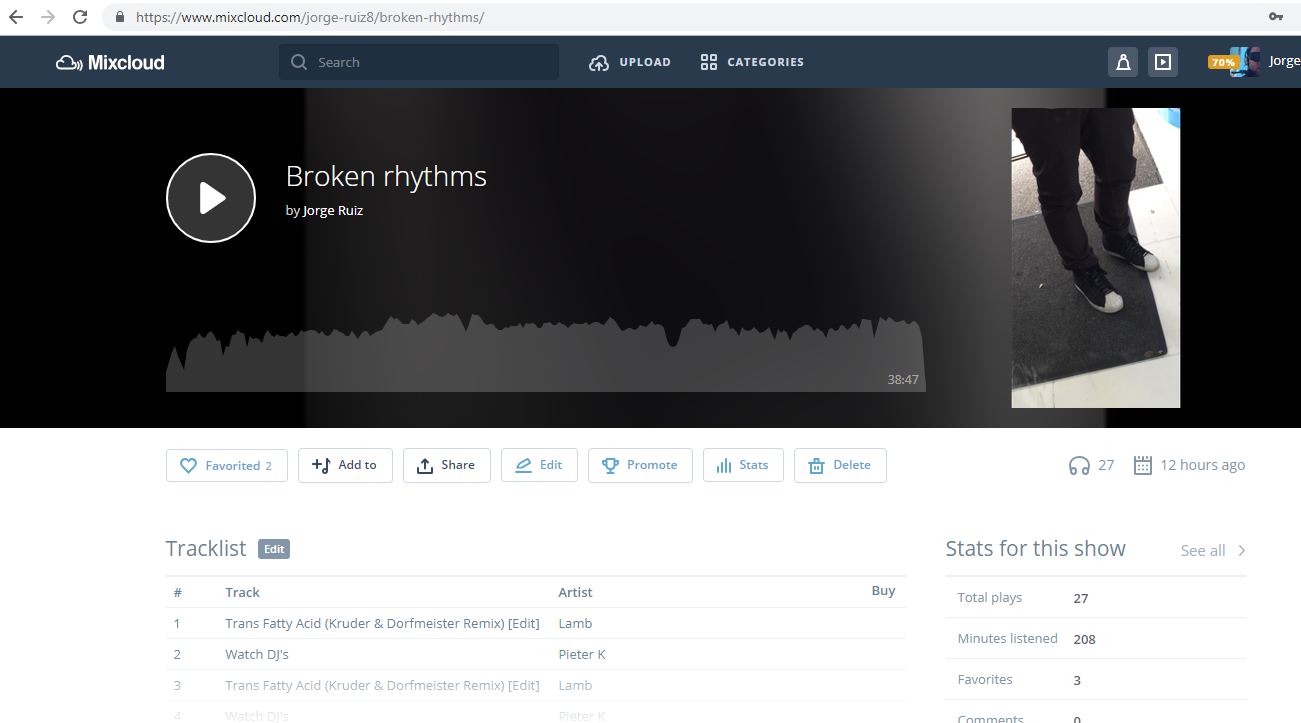The height and width of the screenshot is (723, 1301).
Task: Seek within the audio waveform
Action: pos(545,355)
